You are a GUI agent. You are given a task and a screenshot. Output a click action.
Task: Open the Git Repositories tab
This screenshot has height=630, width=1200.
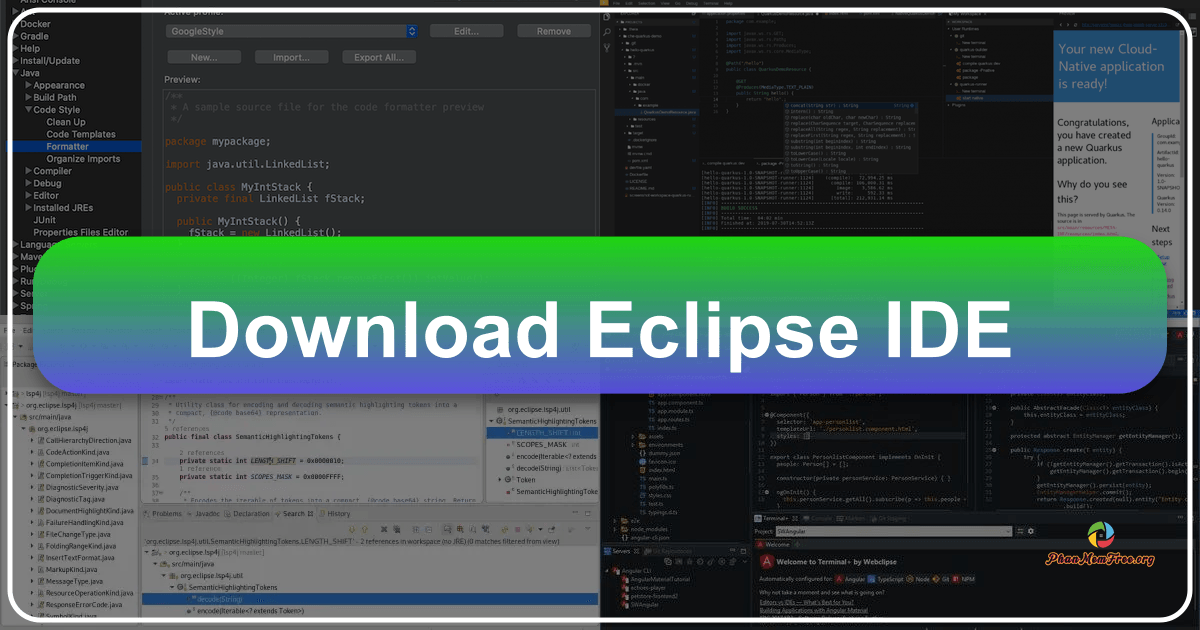pyautogui.click(x=668, y=550)
